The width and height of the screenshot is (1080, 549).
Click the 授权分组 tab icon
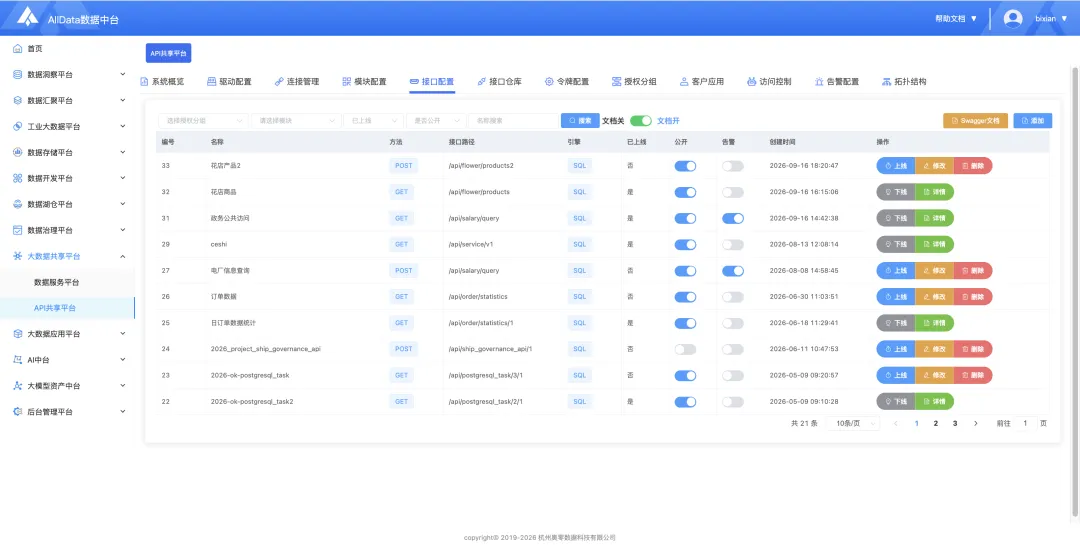616,81
